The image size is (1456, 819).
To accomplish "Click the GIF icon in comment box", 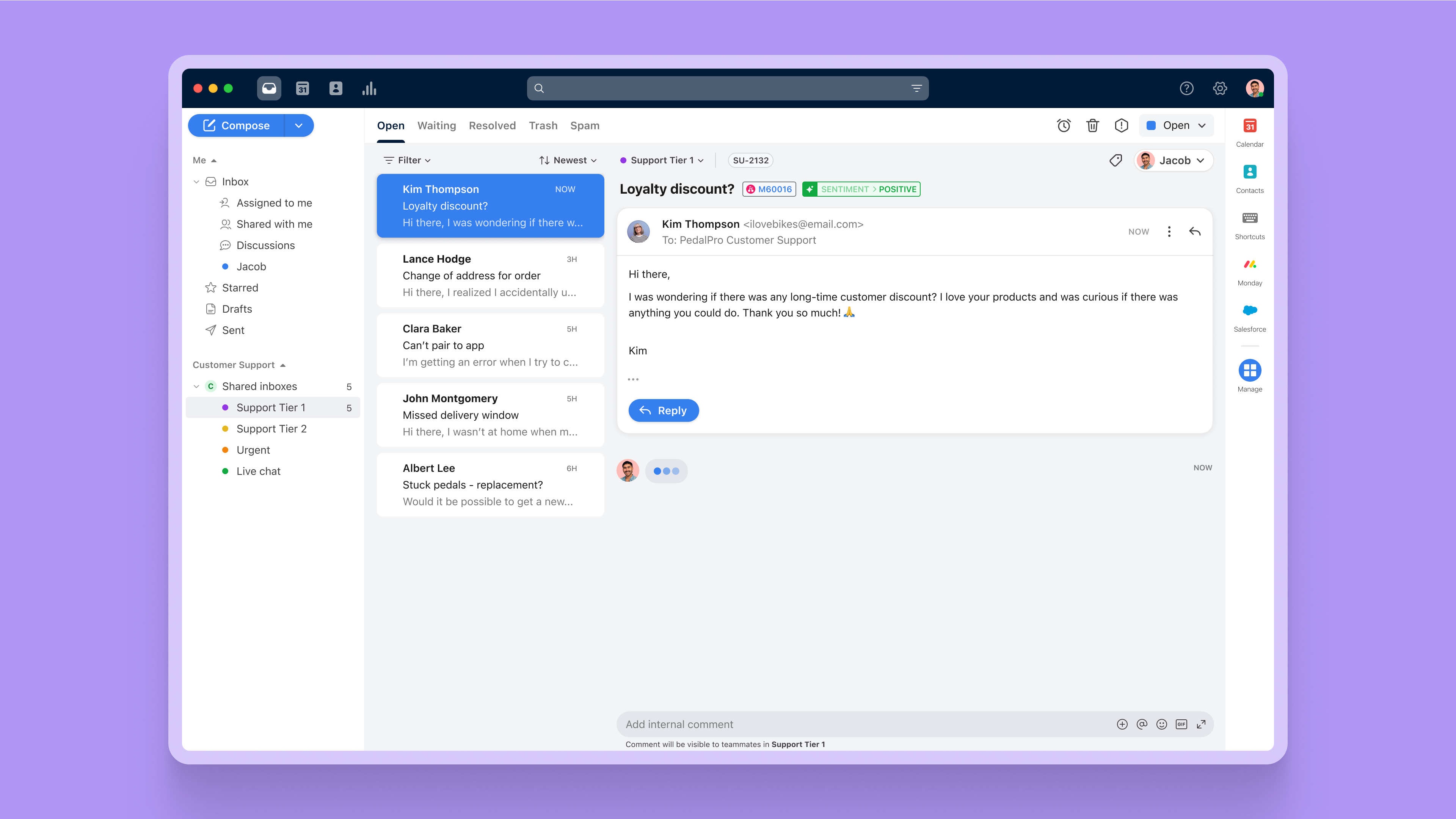I will (1181, 724).
